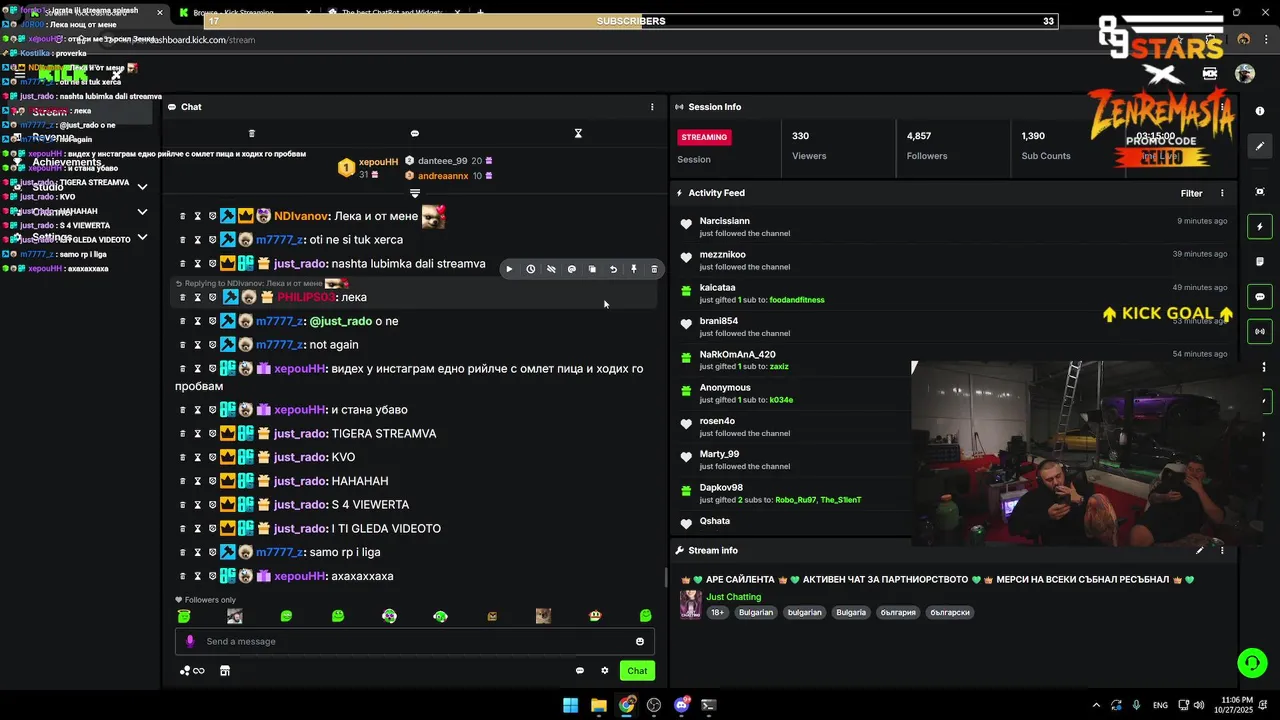Click the just_rado name on 'KVO' message
Image resolution: width=1280 pixels, height=720 pixels.
[x=300, y=457]
